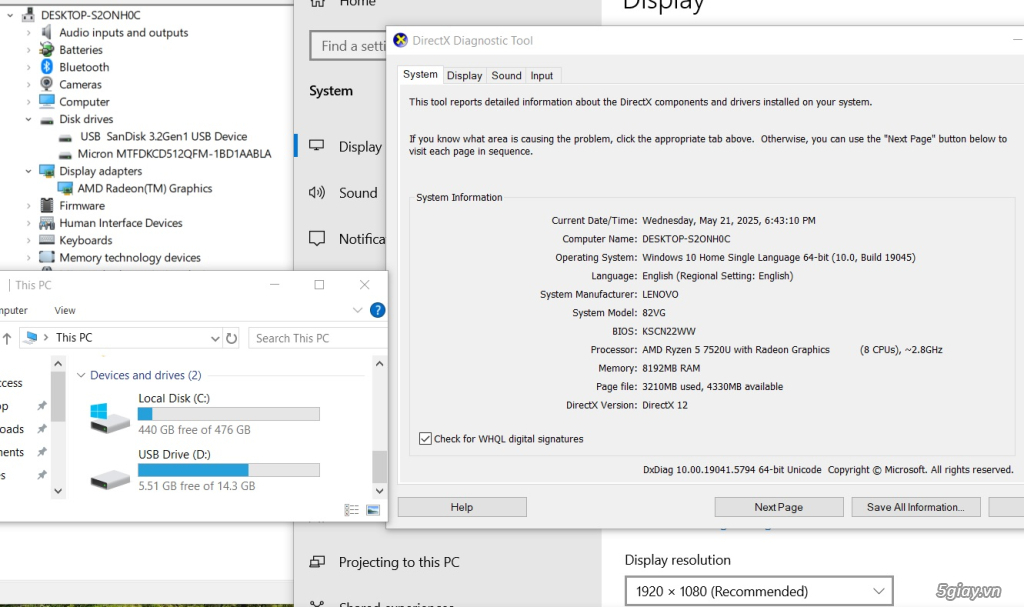
Task: Click the Firmware chip icon
Action: coord(46,205)
